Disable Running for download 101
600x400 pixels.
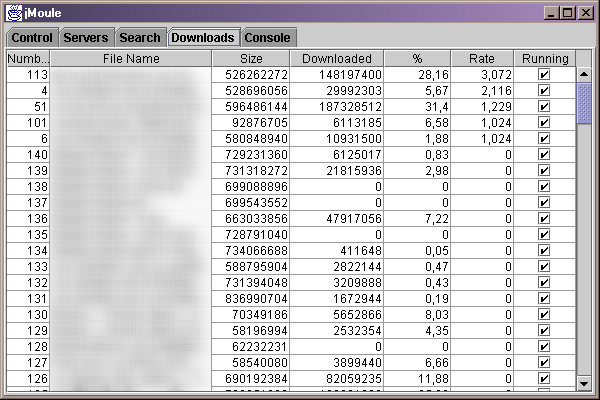[544, 122]
